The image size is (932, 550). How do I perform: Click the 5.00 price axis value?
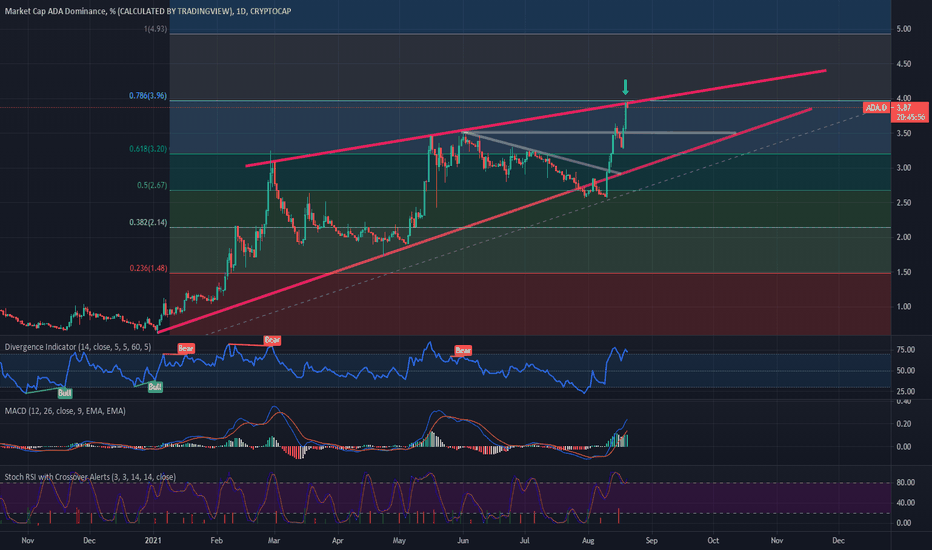click(x=903, y=29)
